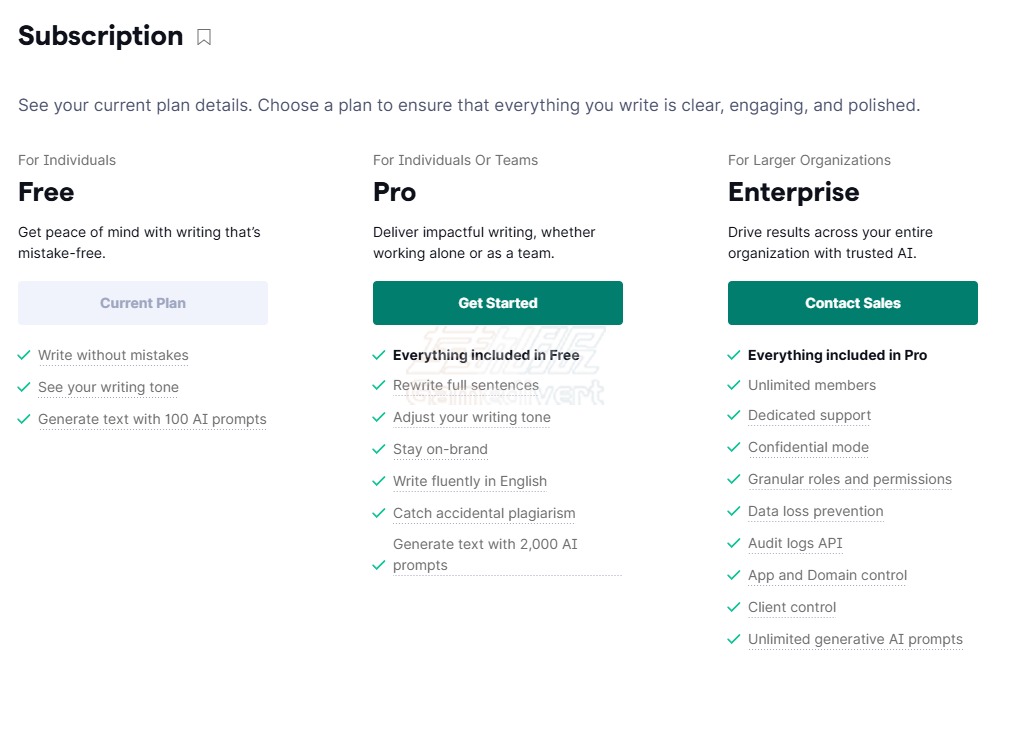The height and width of the screenshot is (731, 1012).
Task: Open the 'Write without mistakes' feature link
Action: [113, 355]
